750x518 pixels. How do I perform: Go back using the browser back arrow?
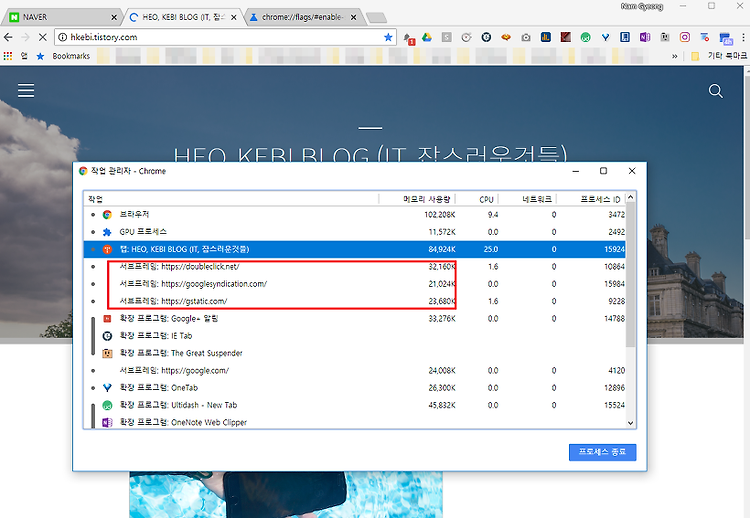(8, 37)
